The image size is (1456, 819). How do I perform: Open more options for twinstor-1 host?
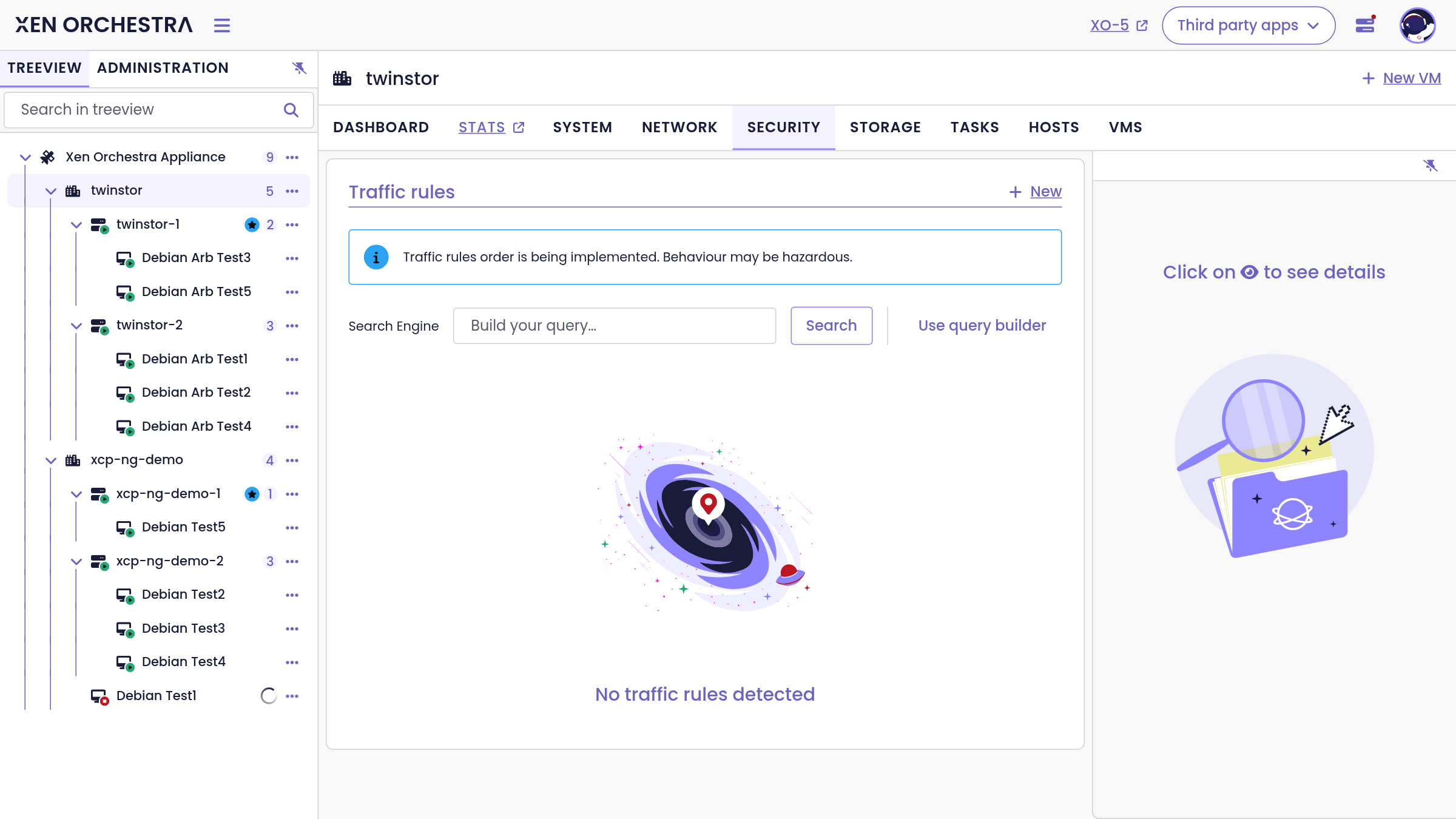tap(292, 225)
